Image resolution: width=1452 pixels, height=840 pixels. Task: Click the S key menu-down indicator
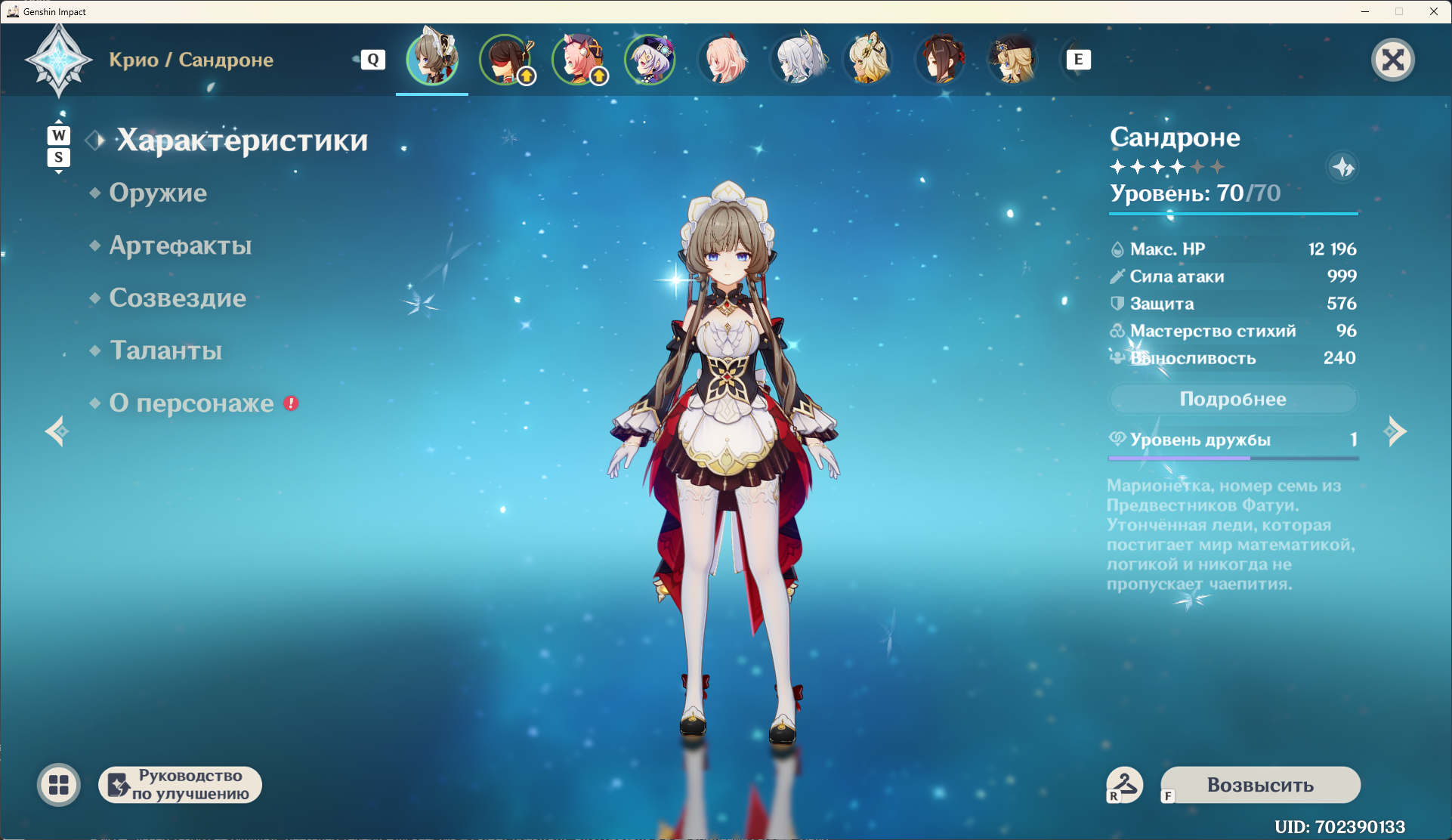59,157
